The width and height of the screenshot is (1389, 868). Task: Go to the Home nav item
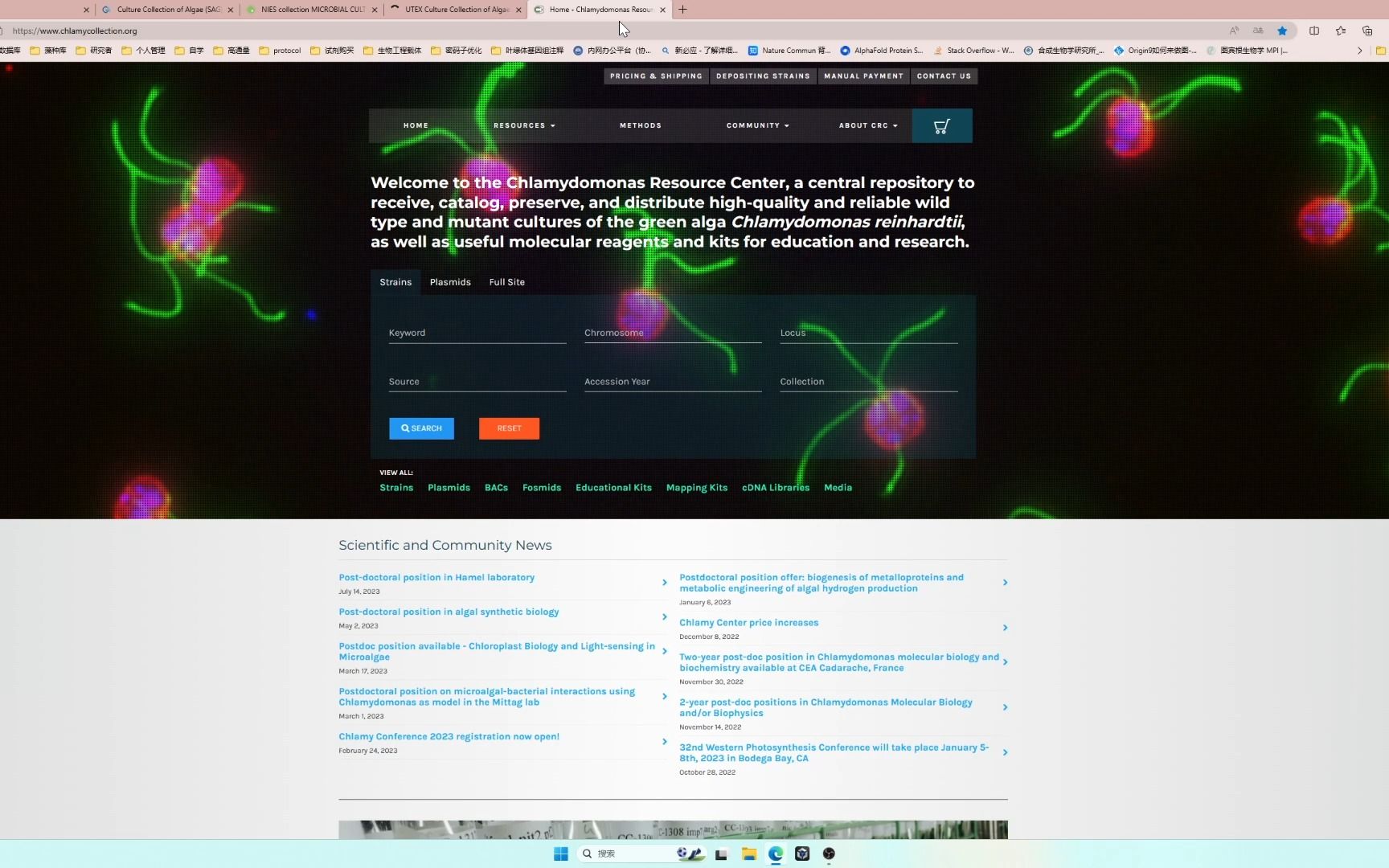(416, 125)
